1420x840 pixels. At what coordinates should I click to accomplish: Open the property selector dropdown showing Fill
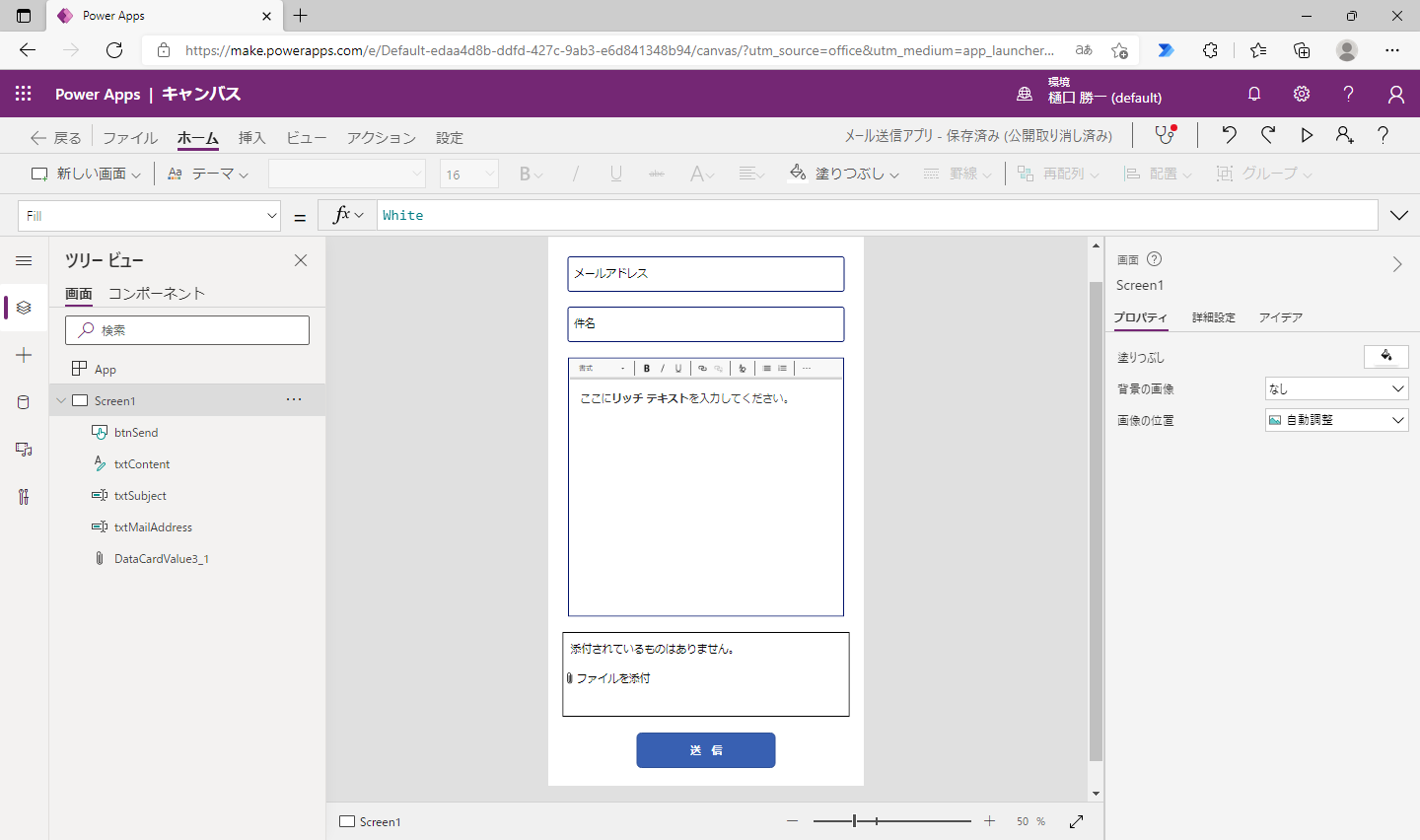pos(150,215)
